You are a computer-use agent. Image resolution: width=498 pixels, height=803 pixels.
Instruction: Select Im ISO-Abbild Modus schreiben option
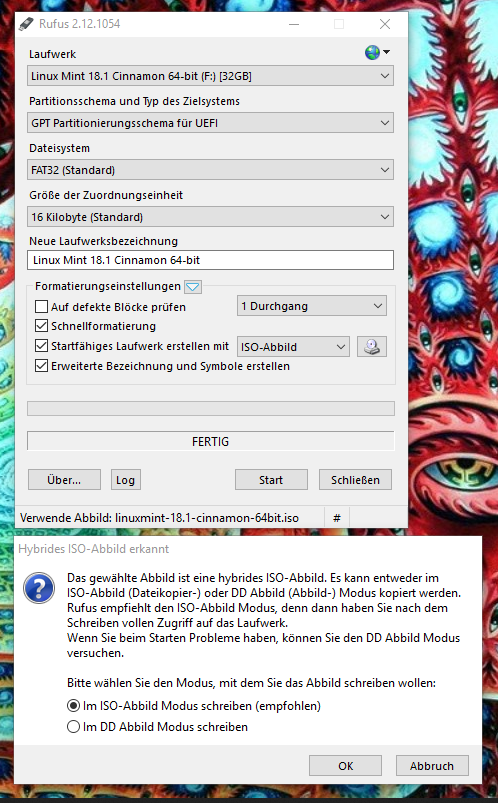[74, 706]
